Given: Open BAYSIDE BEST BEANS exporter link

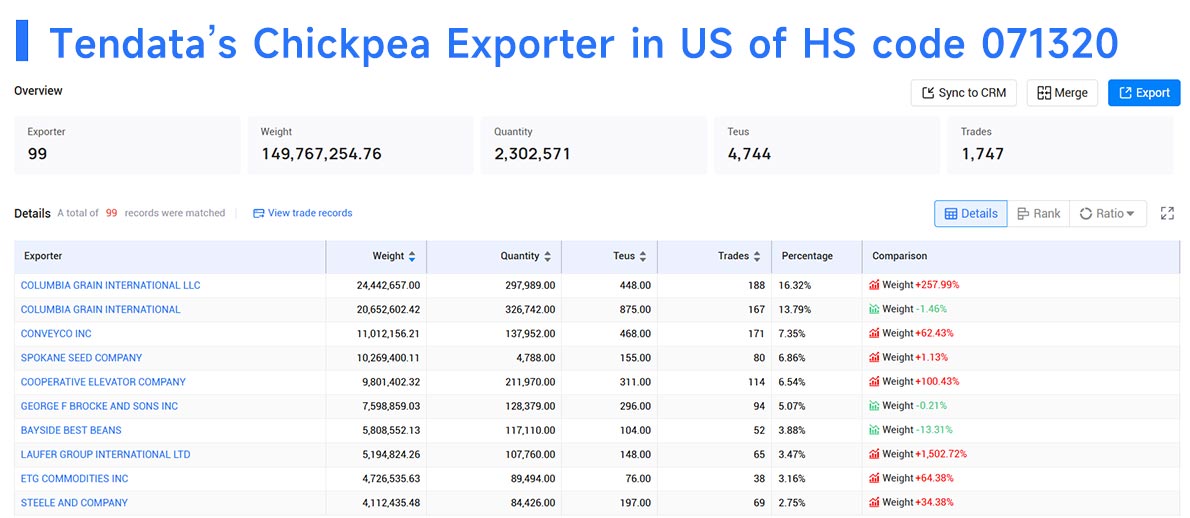Looking at the screenshot, I should tap(71, 430).
